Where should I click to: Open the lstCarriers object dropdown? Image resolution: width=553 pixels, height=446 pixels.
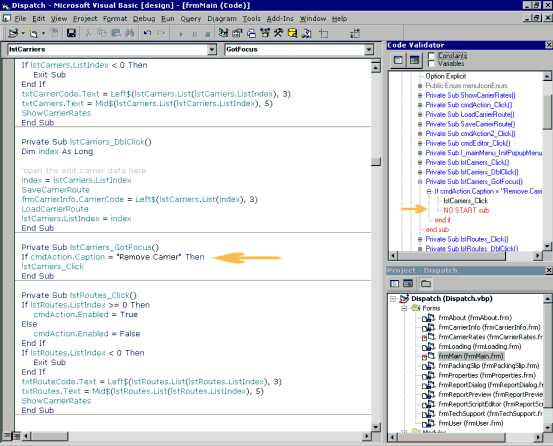tap(212, 49)
